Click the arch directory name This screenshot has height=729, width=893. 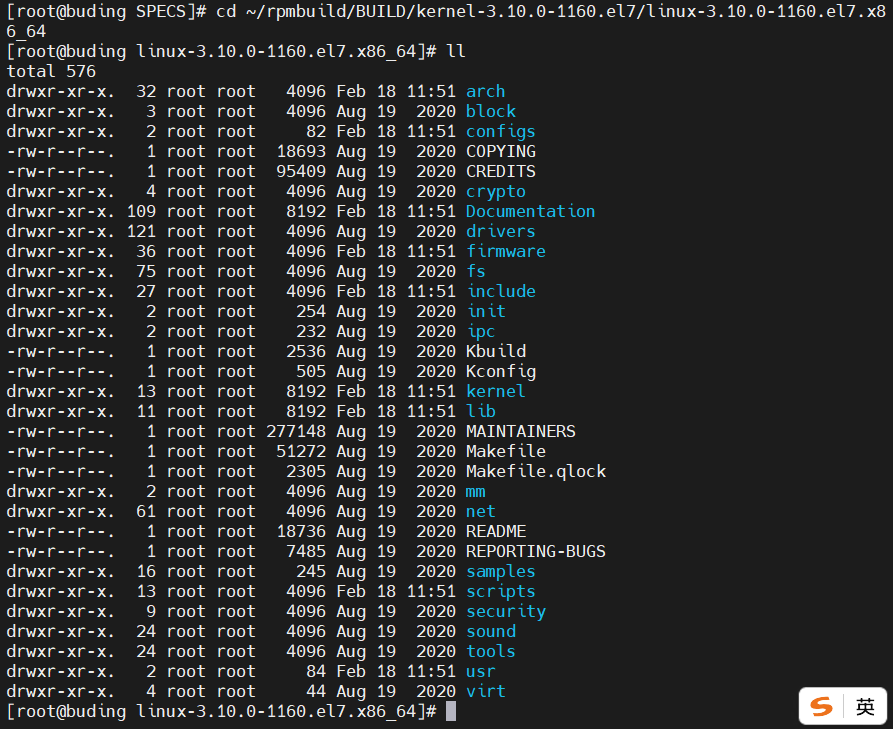[x=485, y=91]
